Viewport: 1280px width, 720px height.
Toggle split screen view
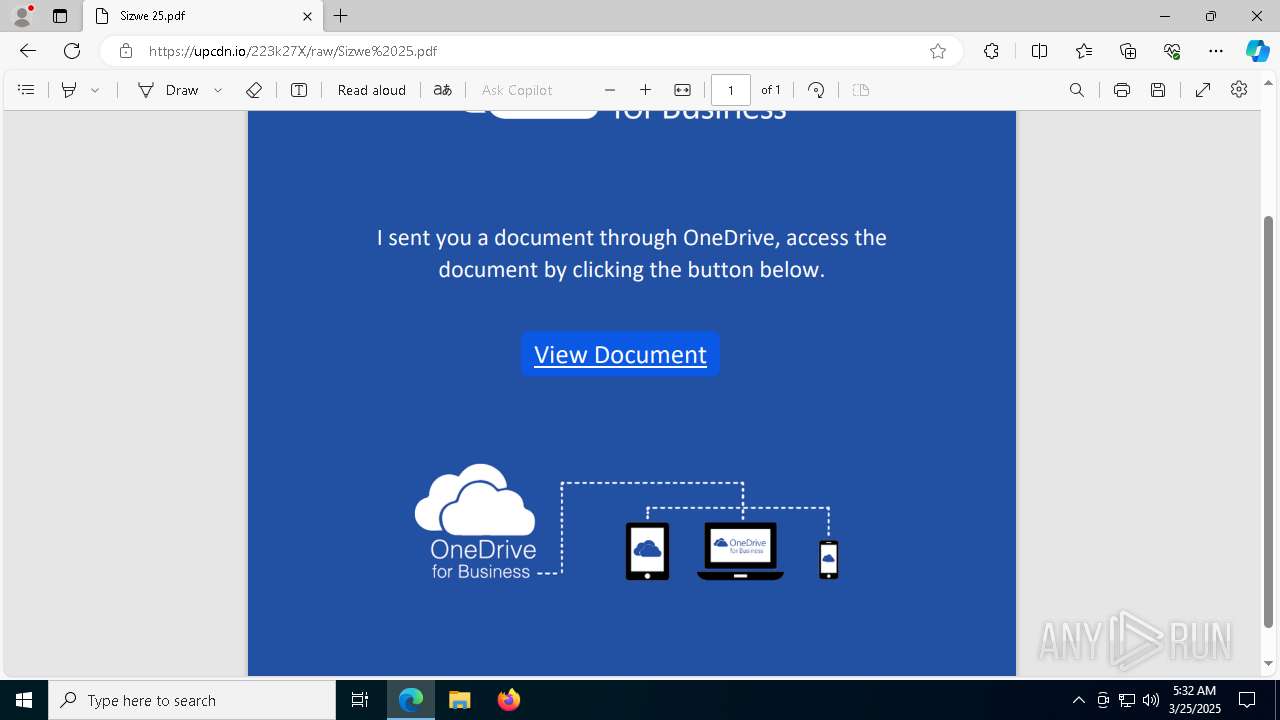click(x=1039, y=51)
